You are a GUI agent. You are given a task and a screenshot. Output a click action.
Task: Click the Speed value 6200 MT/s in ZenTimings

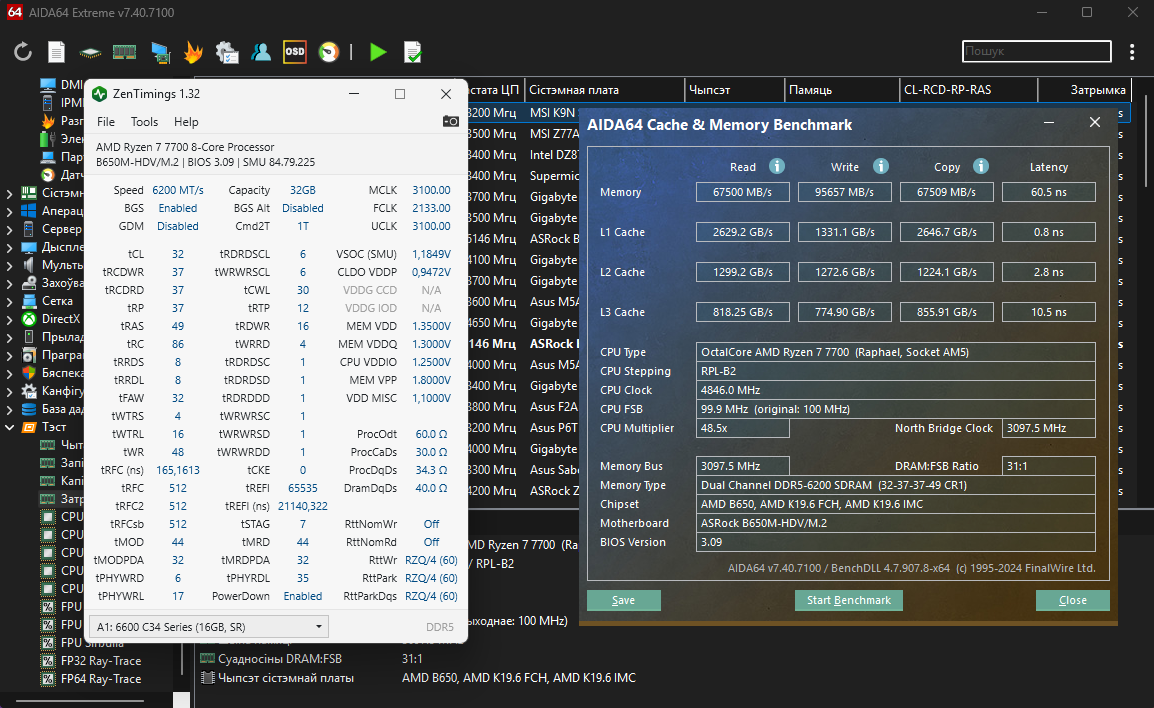177,190
